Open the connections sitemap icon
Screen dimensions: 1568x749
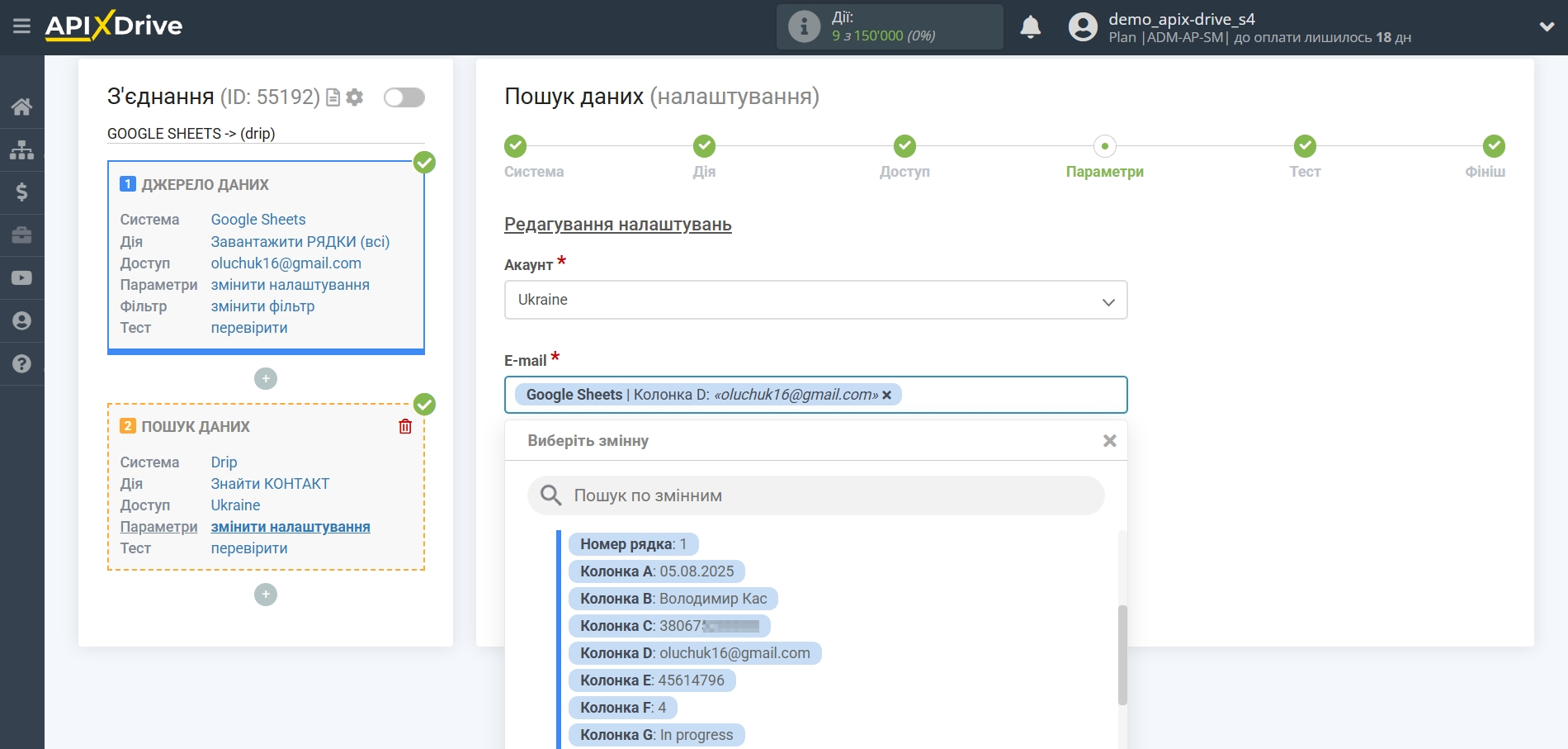coord(22,149)
